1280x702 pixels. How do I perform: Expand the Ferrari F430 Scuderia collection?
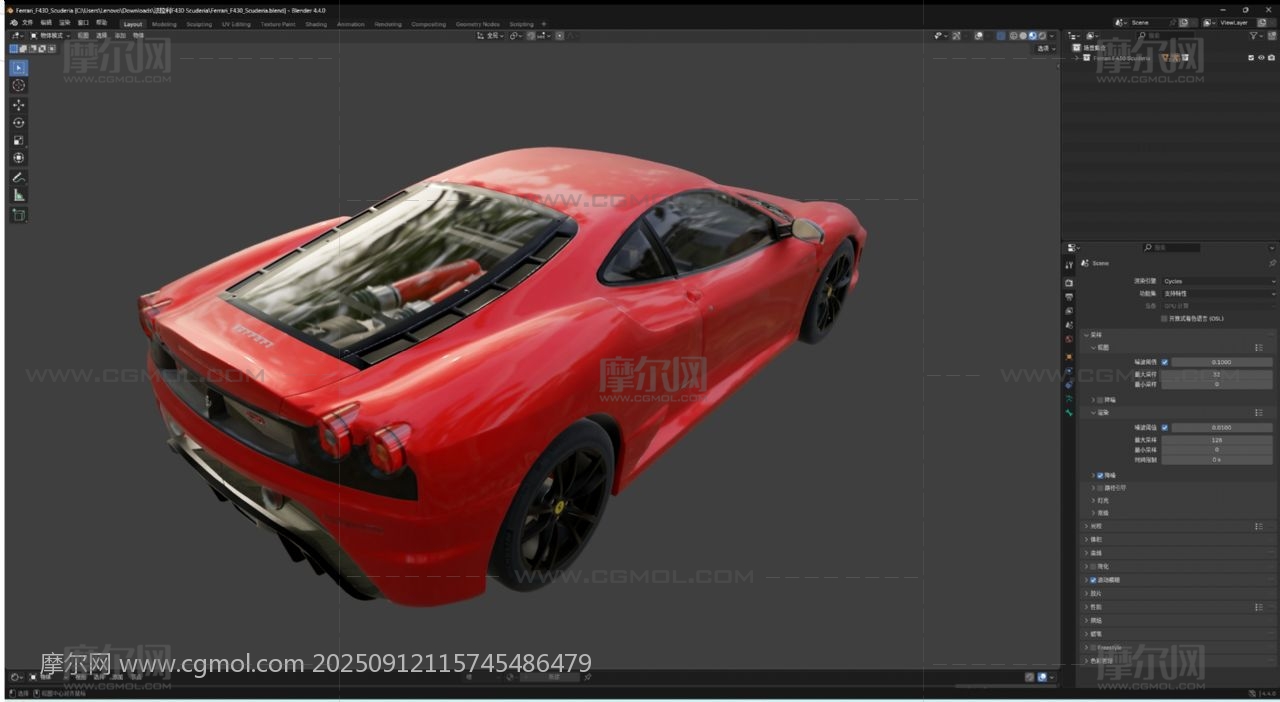click(1077, 58)
